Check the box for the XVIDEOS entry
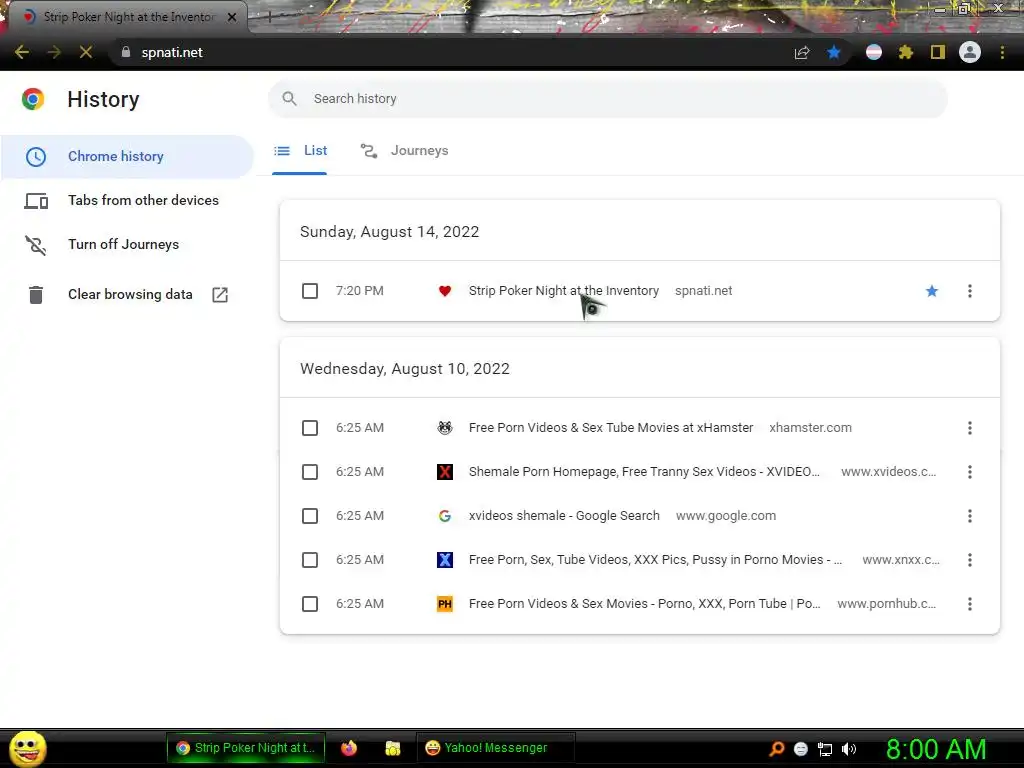 tap(310, 472)
